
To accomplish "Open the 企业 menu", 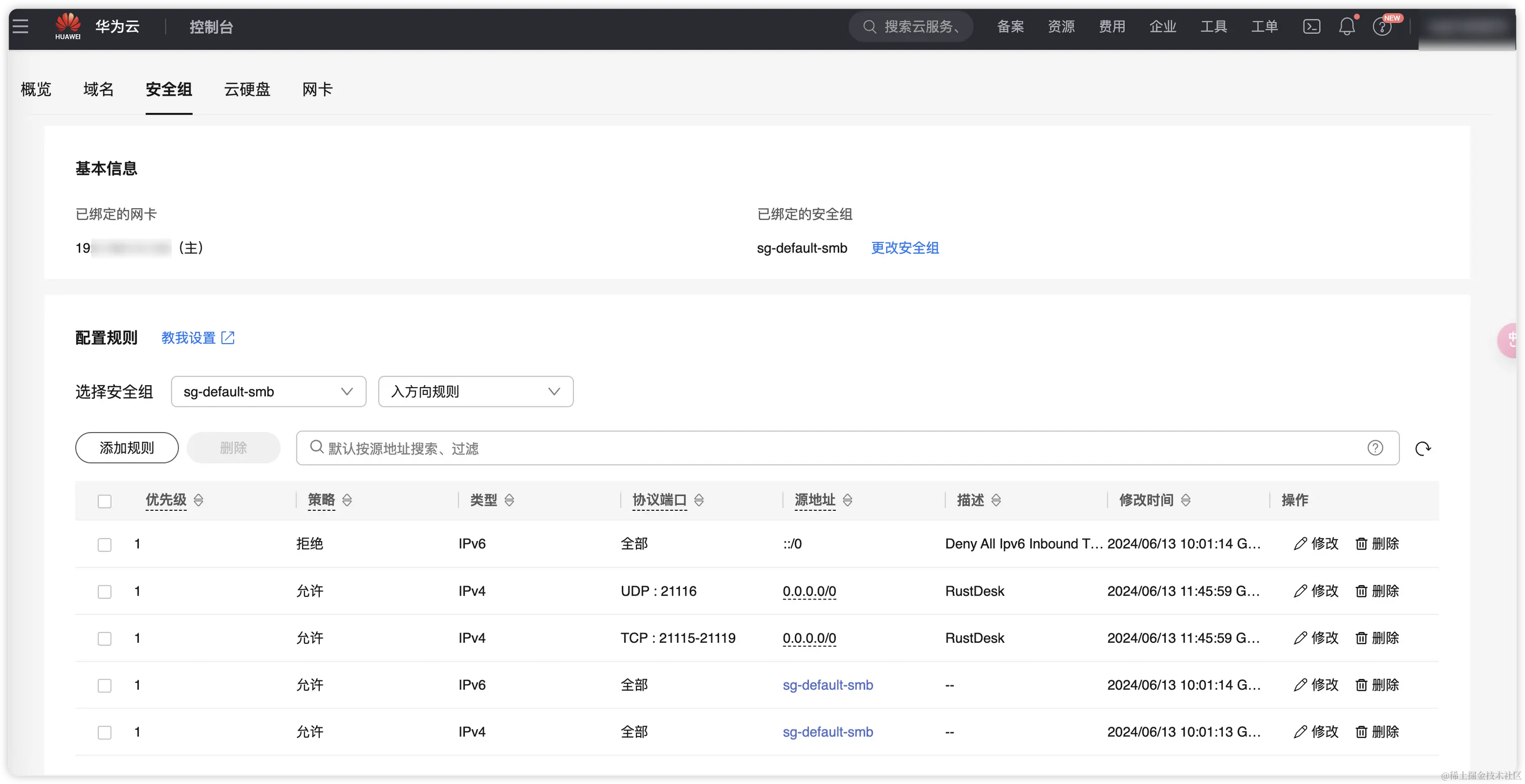I will coord(1163,27).
